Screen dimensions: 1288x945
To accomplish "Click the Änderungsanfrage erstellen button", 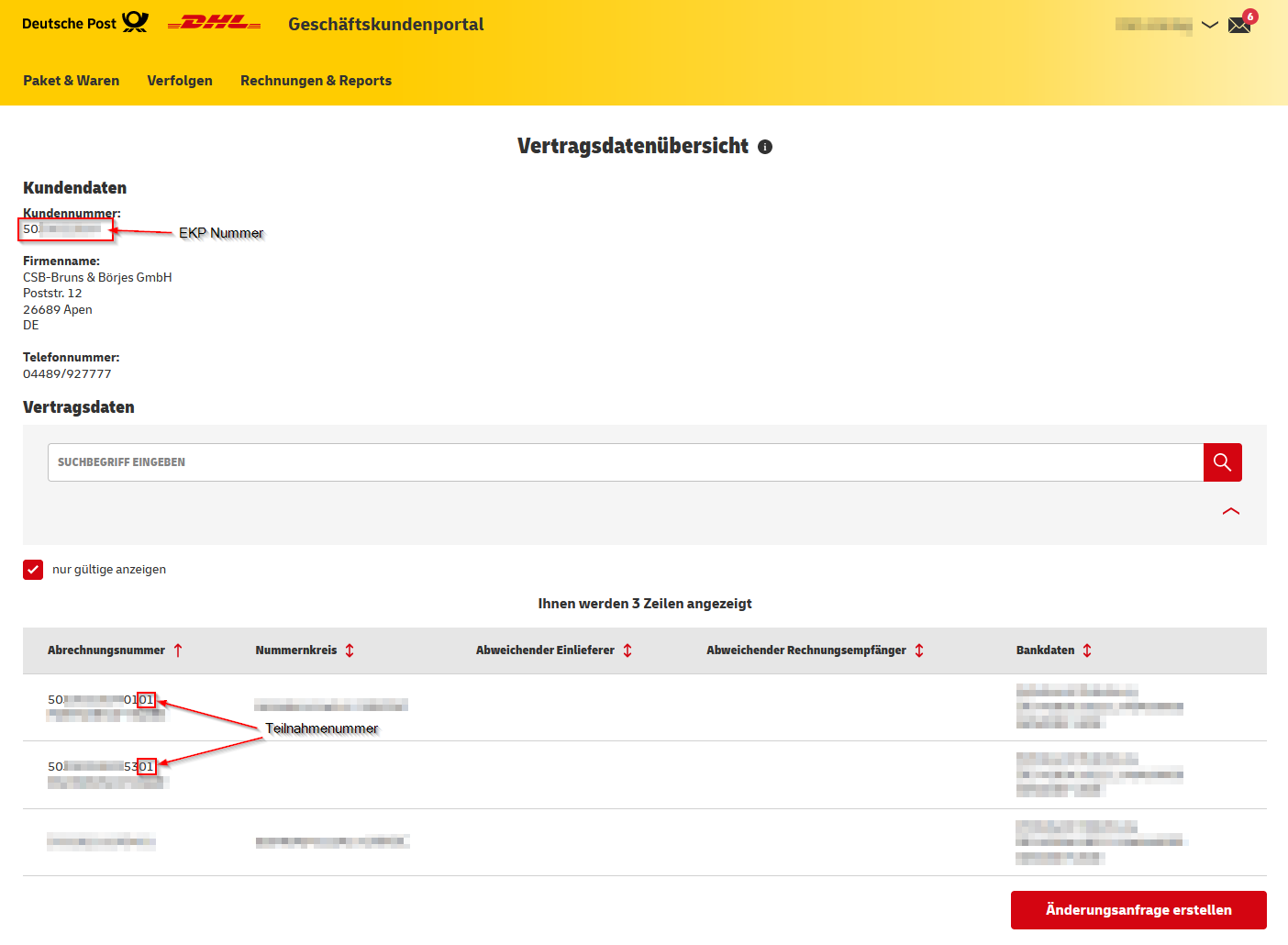I will pos(1138,910).
